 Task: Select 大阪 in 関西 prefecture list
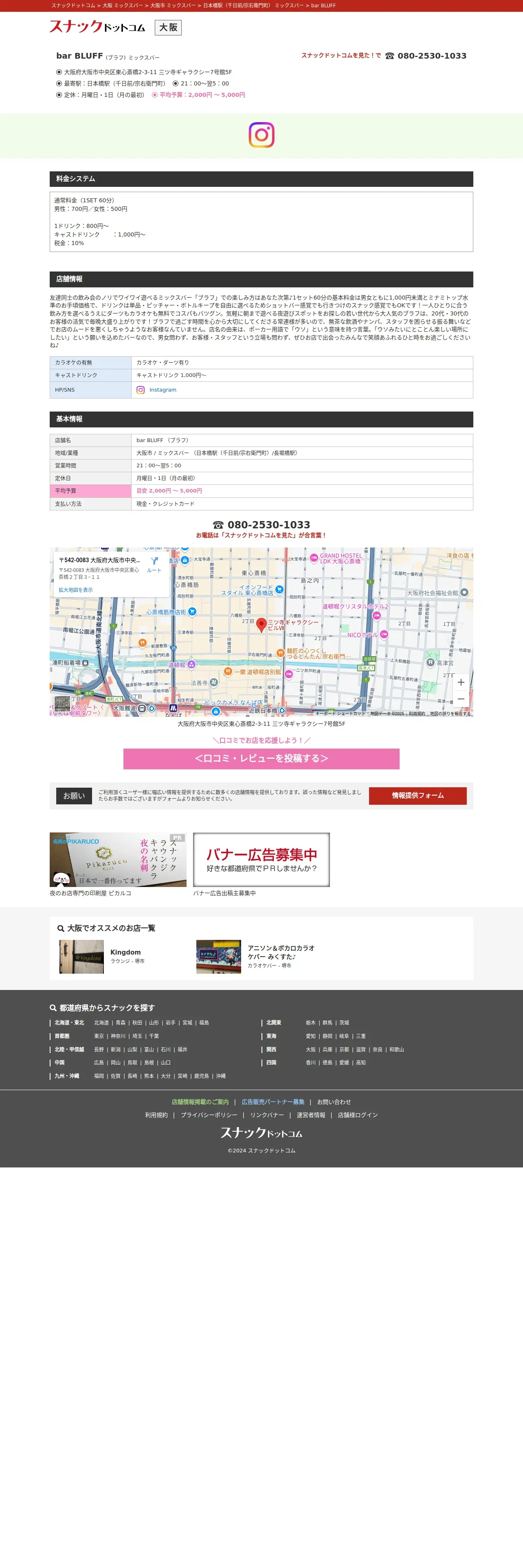pyautogui.click(x=310, y=1049)
